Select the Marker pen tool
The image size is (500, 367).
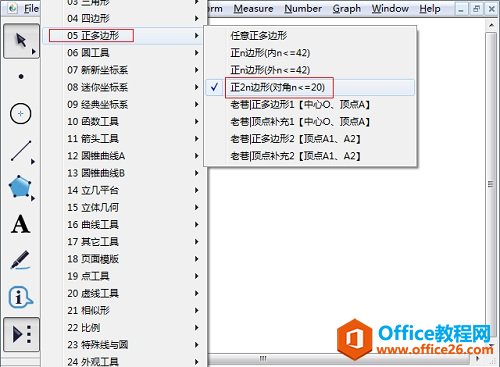[x=20, y=260]
